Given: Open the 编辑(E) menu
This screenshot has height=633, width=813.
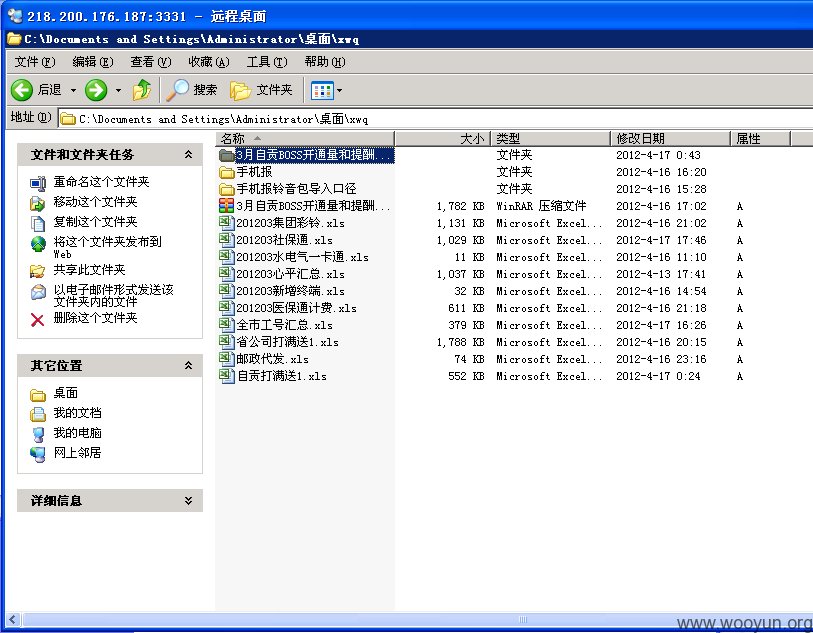Looking at the screenshot, I should tap(93, 62).
